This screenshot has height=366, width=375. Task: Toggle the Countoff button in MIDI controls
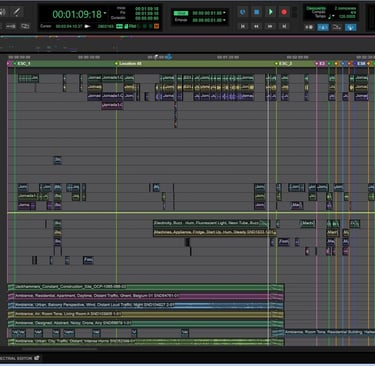316,8
